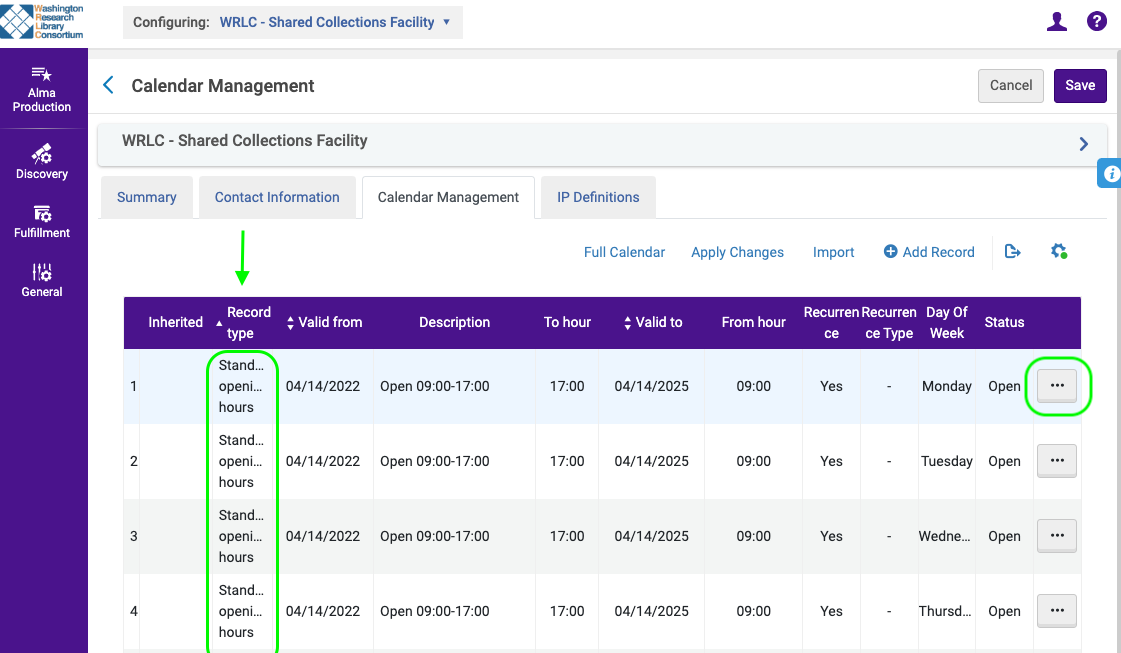1121x653 pixels.
Task: Open row actions menu for Monday record
Action: [x=1057, y=386]
